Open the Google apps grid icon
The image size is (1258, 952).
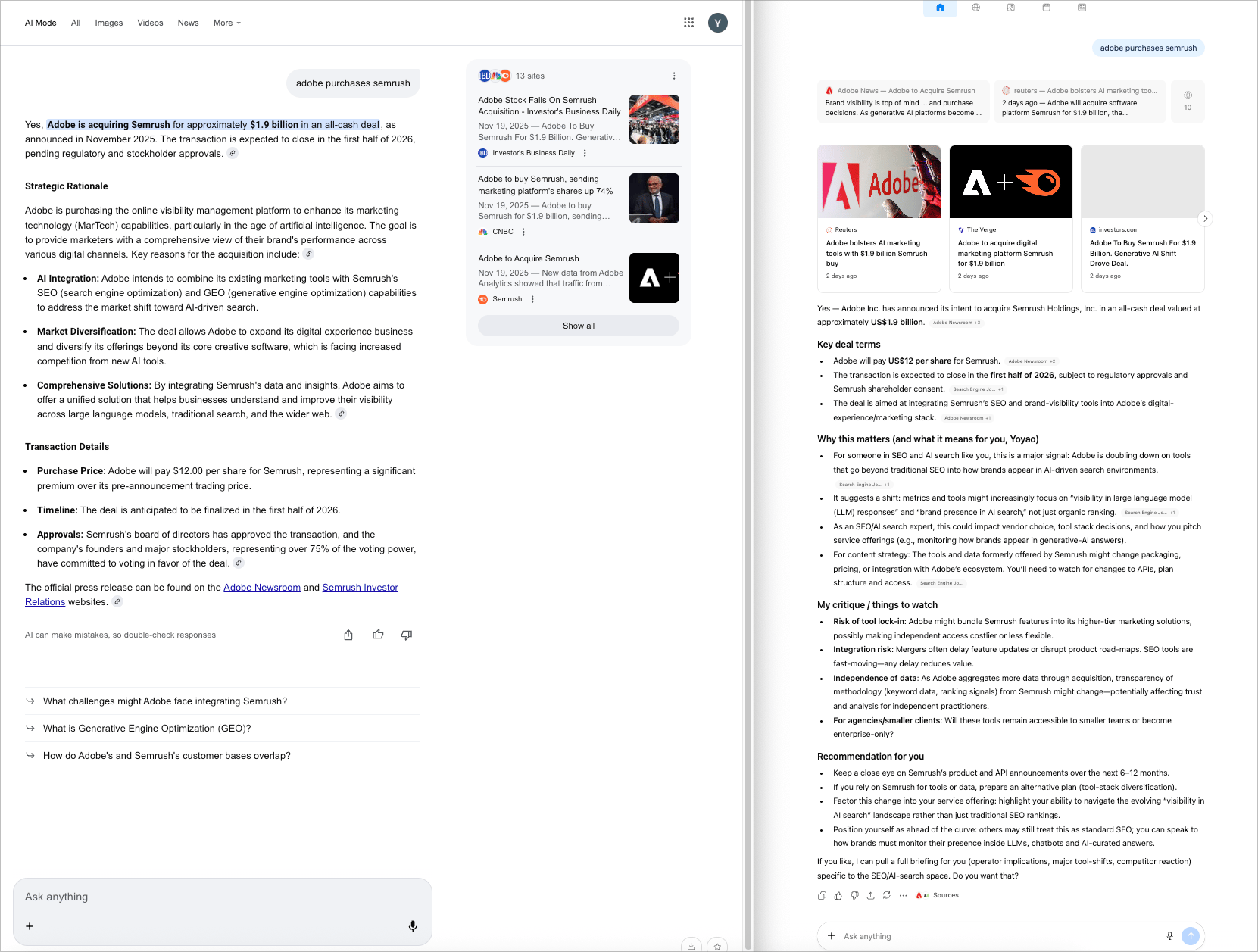coord(688,23)
